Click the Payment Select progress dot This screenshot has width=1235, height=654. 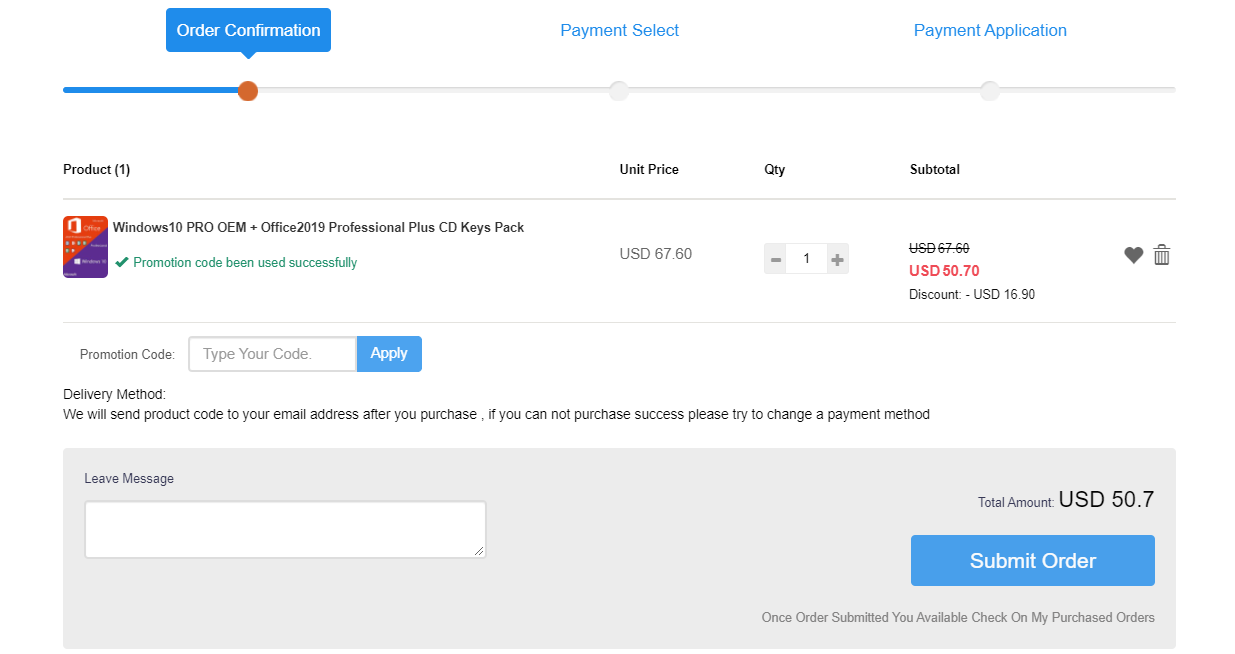tap(619, 91)
